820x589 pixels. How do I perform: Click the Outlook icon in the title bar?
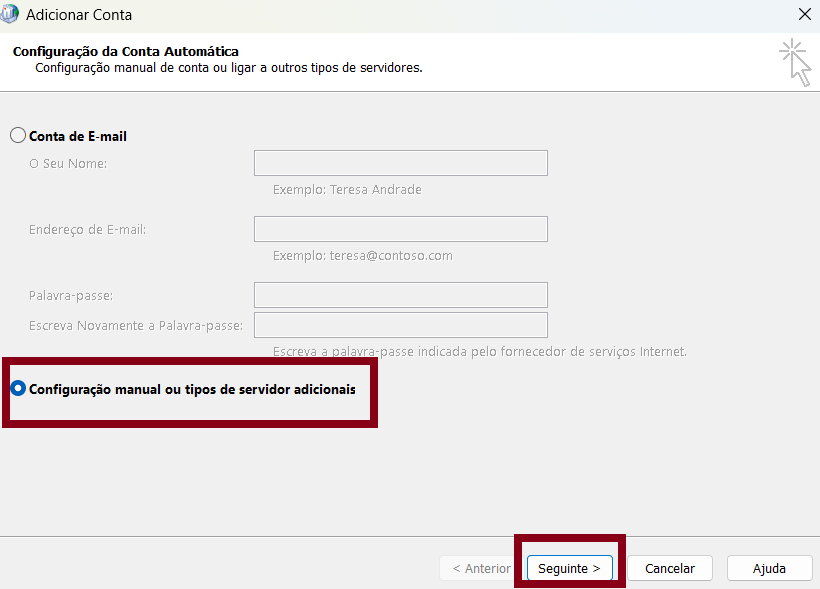[x=11, y=15]
